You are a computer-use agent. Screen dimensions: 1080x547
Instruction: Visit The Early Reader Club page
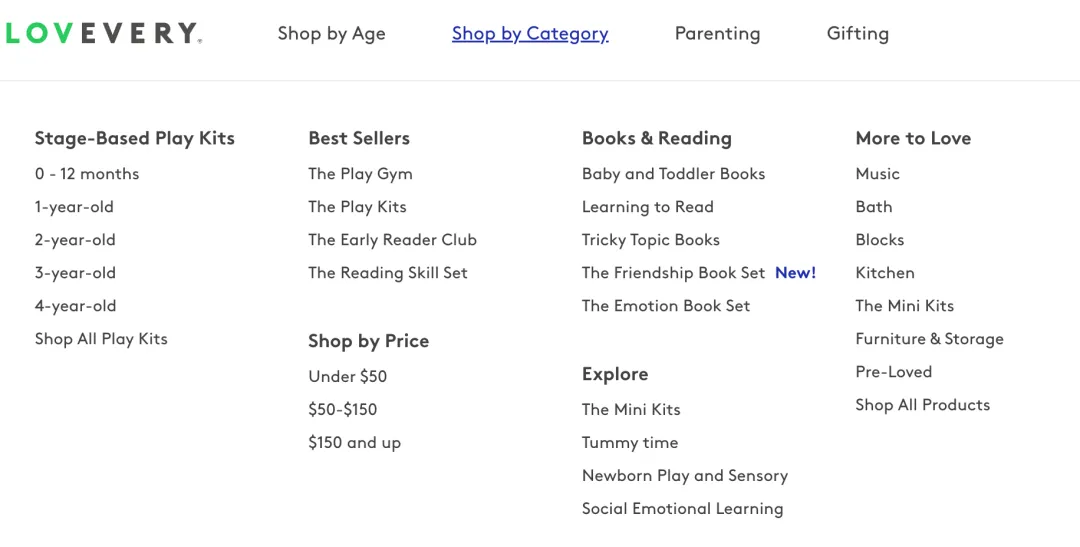pyautogui.click(x=392, y=240)
